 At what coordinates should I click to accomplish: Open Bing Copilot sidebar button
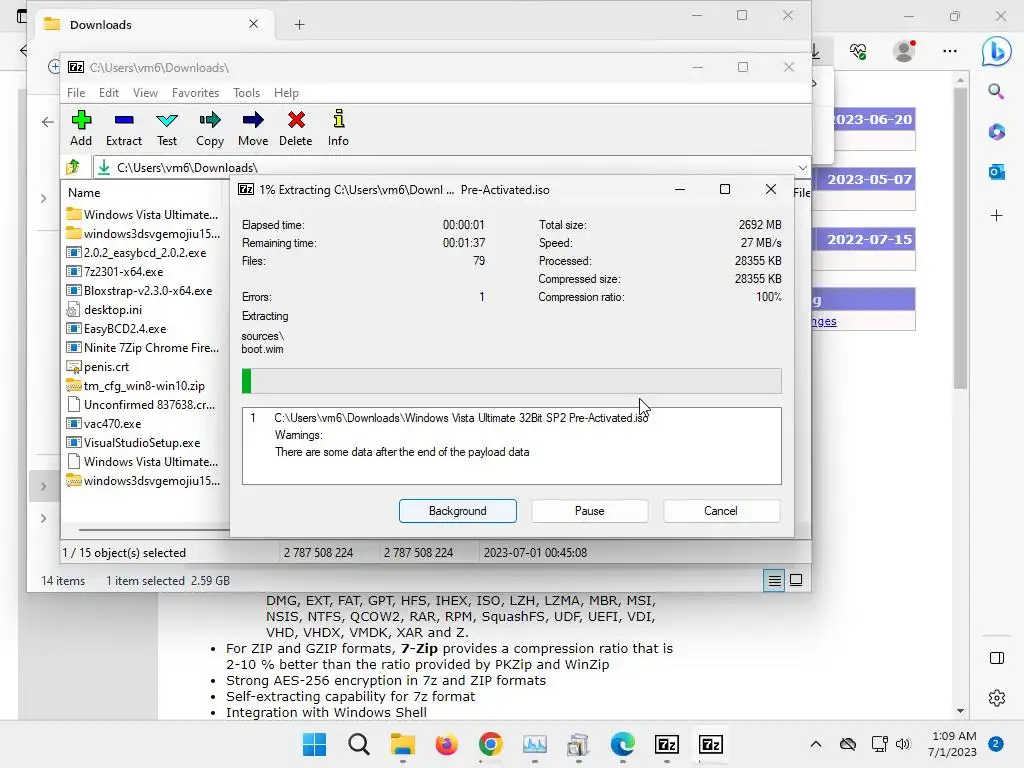click(x=997, y=51)
